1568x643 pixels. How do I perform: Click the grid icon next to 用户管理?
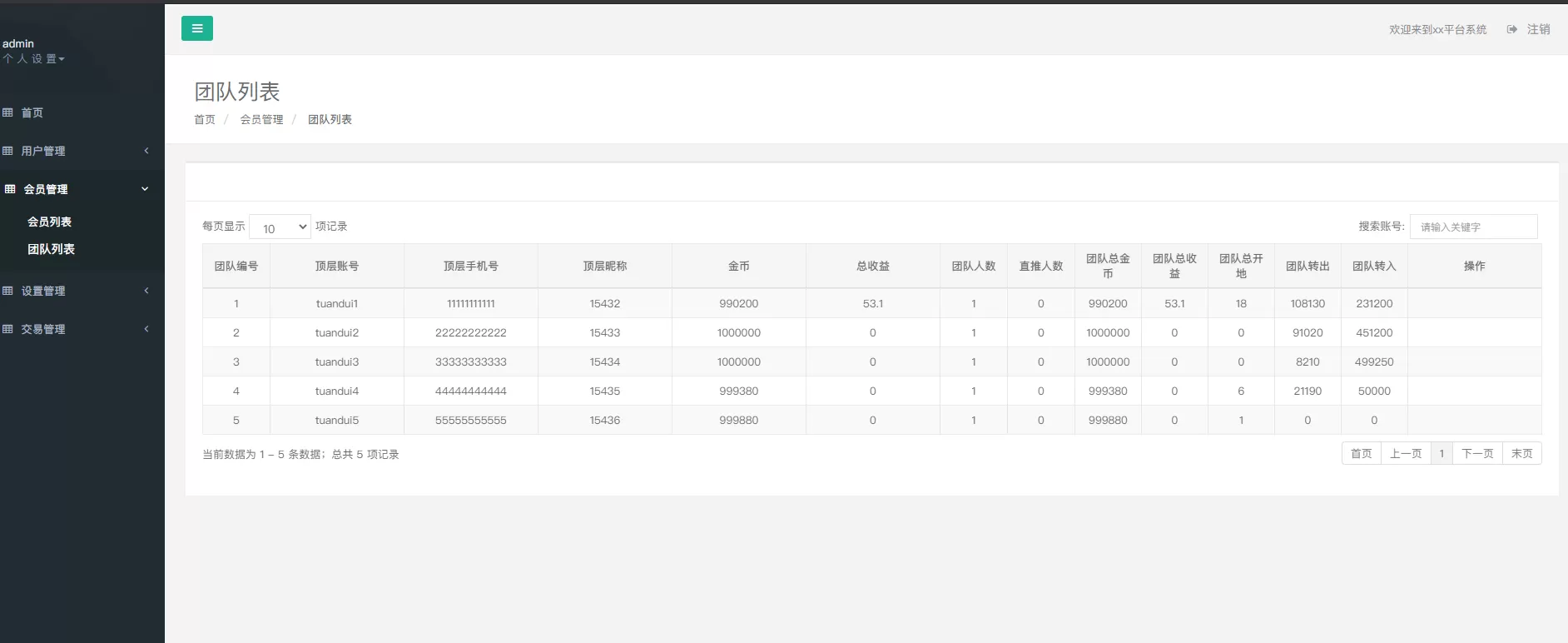(x=7, y=151)
